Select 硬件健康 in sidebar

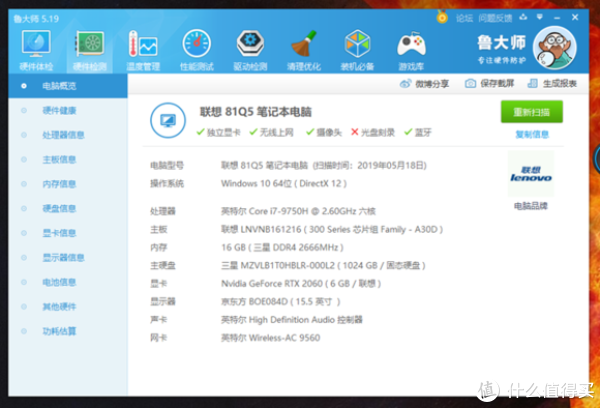68,111
